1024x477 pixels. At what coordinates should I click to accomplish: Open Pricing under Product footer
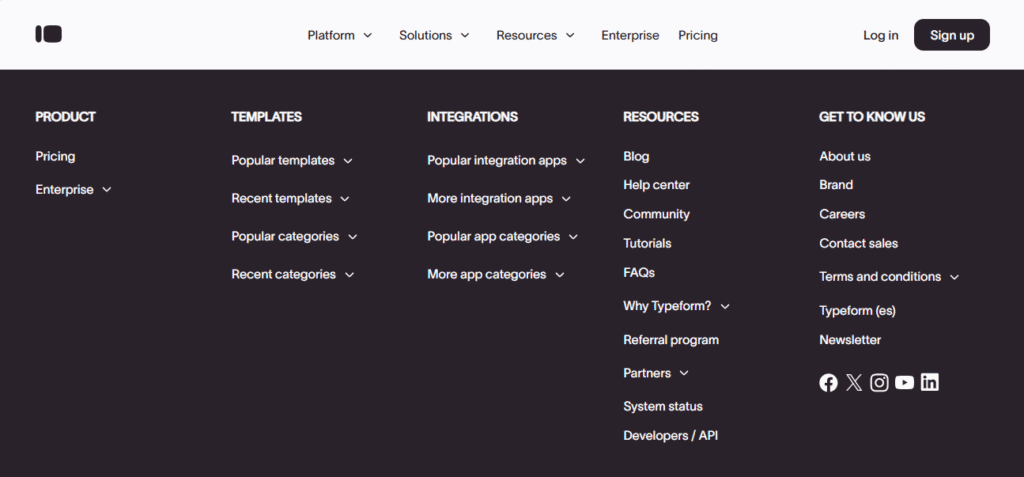tap(55, 156)
